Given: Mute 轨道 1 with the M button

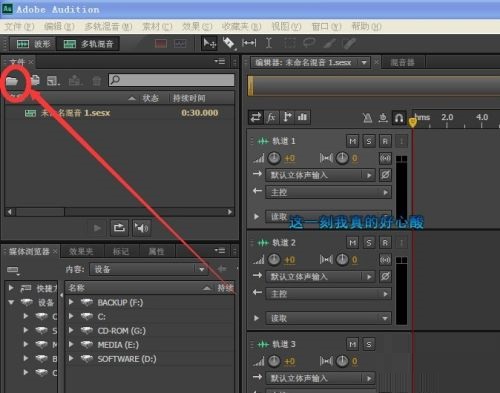Looking at the screenshot, I should click(x=353, y=141).
